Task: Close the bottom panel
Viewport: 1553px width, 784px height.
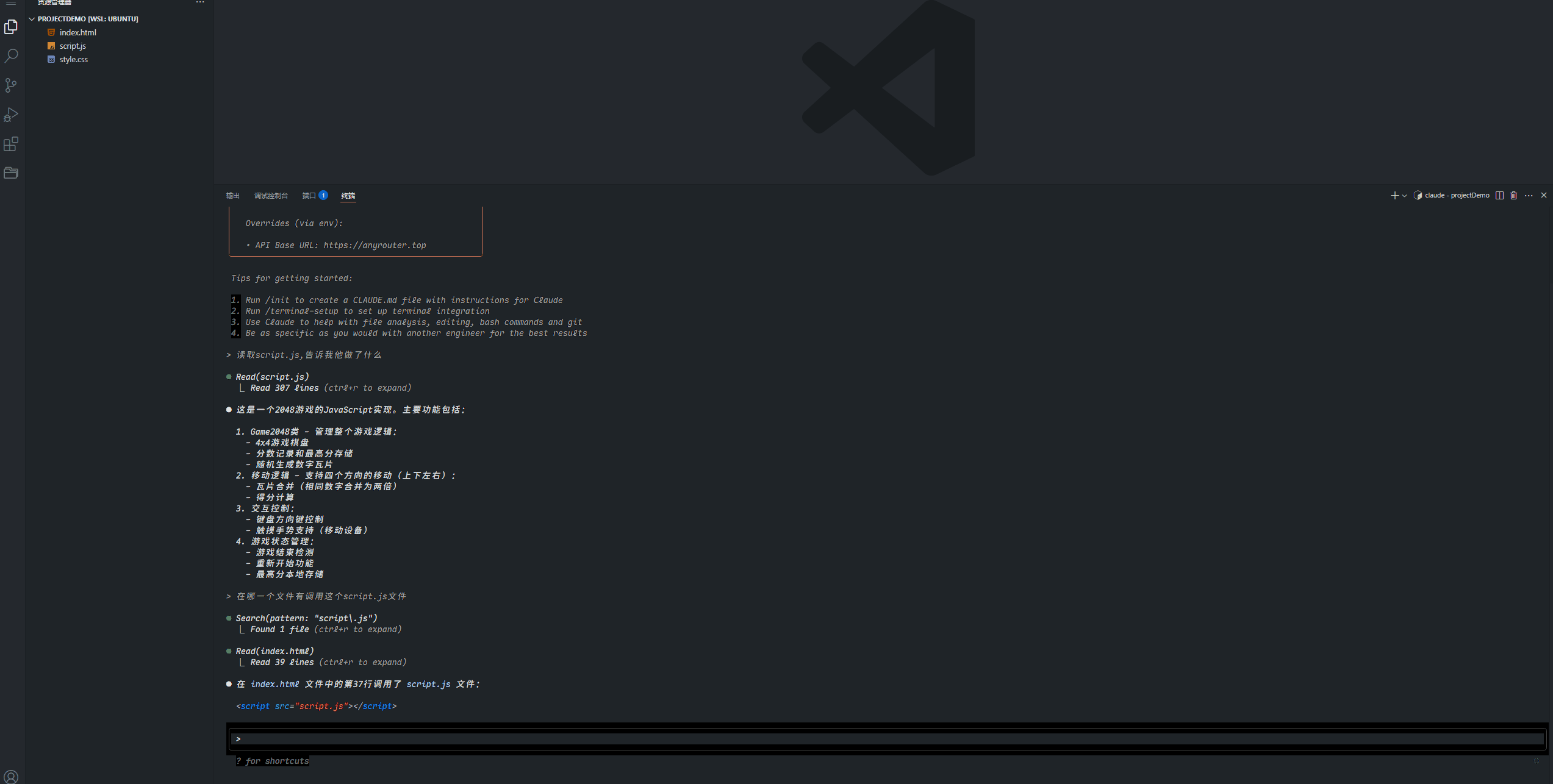Action: (1544, 195)
